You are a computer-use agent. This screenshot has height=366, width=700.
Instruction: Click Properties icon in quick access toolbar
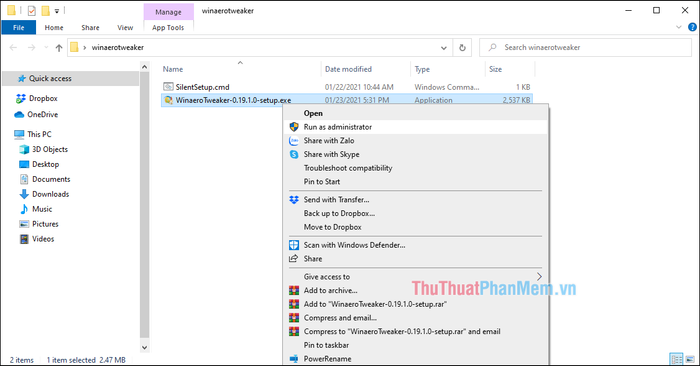(x=32, y=11)
